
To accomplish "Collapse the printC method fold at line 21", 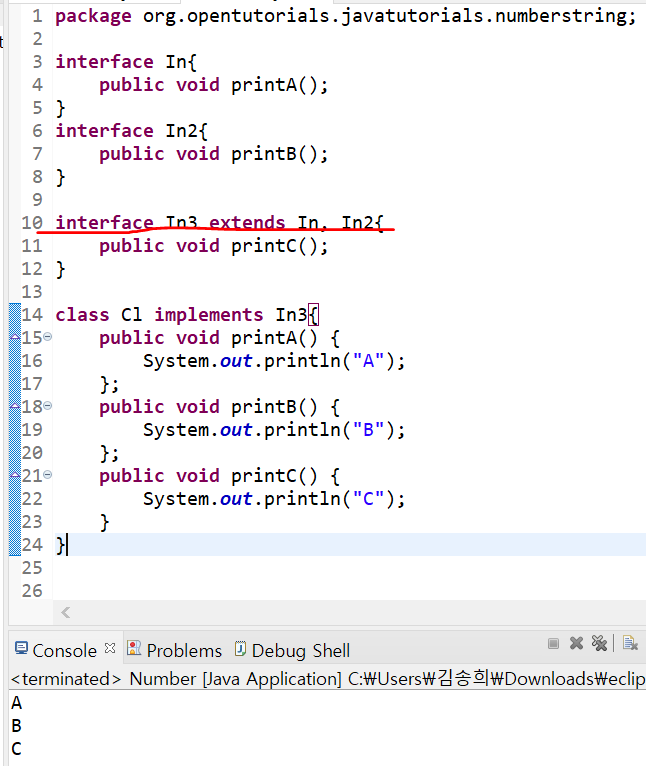I will pos(47,474).
